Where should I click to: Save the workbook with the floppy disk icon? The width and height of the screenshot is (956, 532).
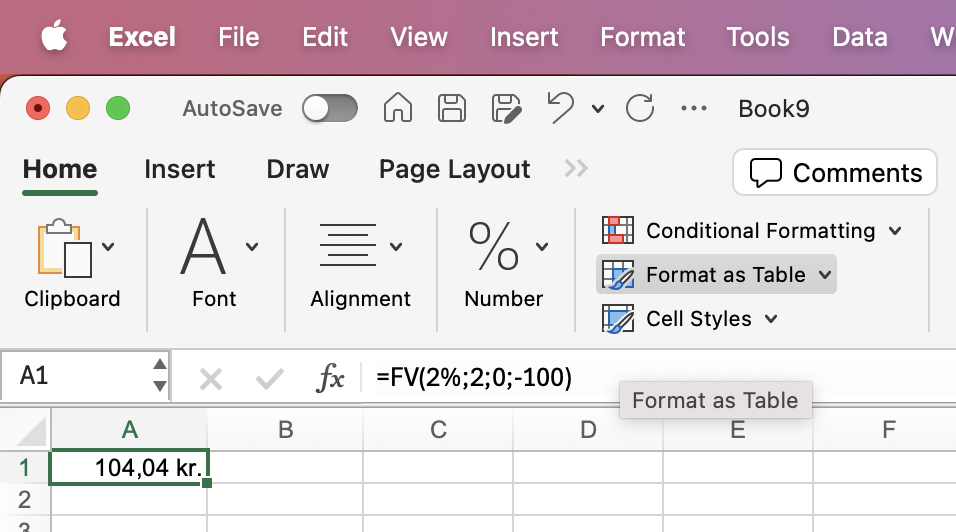point(452,108)
